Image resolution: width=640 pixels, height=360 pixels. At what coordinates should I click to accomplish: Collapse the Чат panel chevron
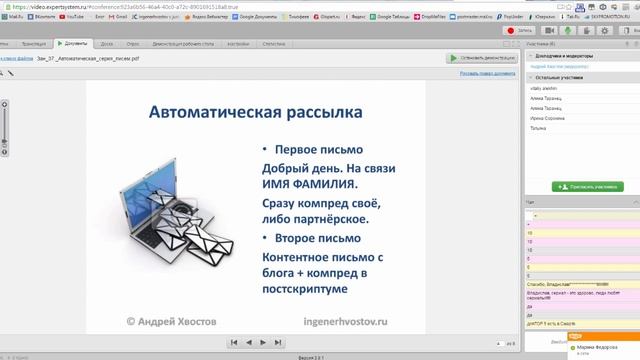click(x=636, y=202)
